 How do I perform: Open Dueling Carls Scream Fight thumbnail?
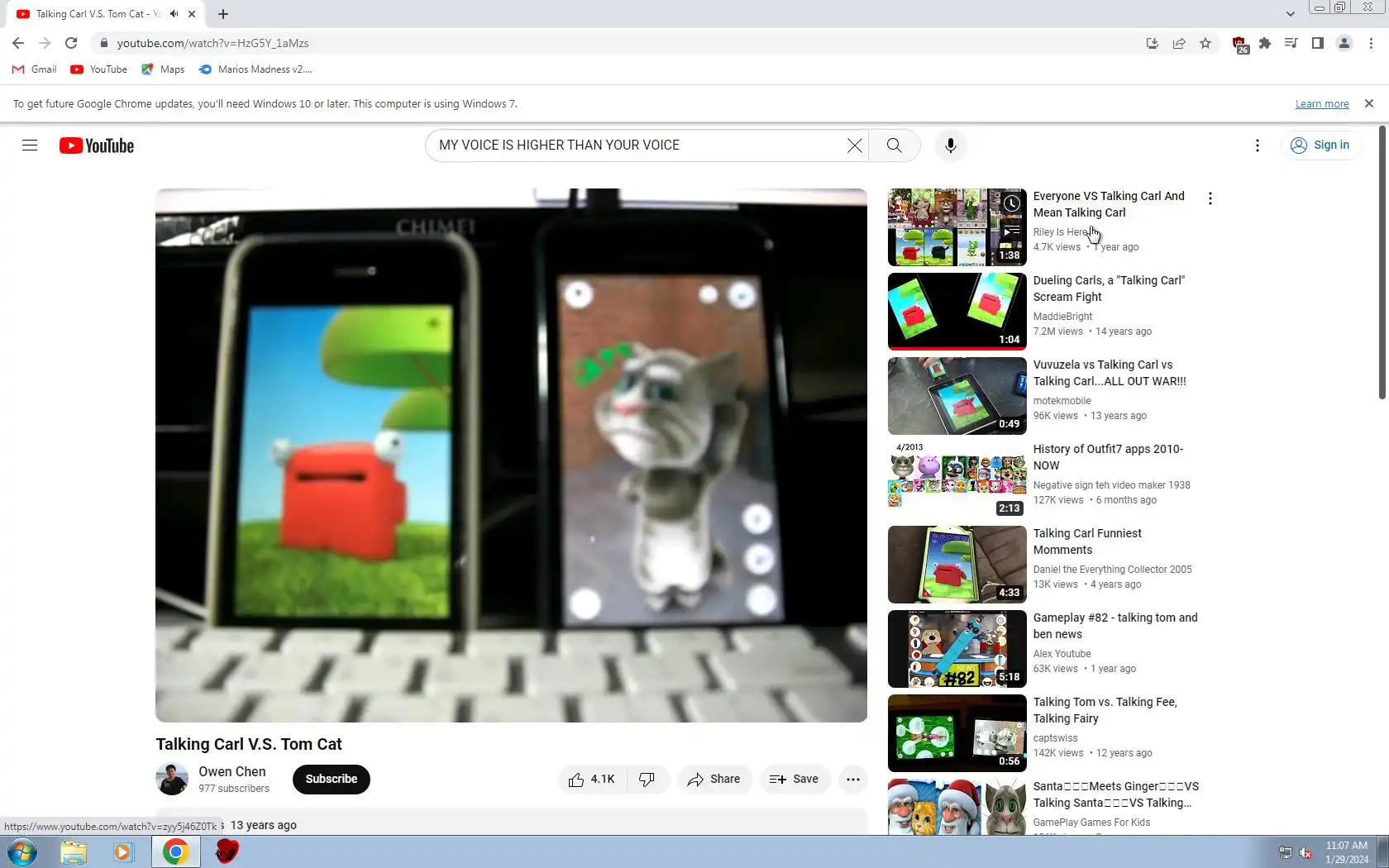pyautogui.click(x=957, y=312)
